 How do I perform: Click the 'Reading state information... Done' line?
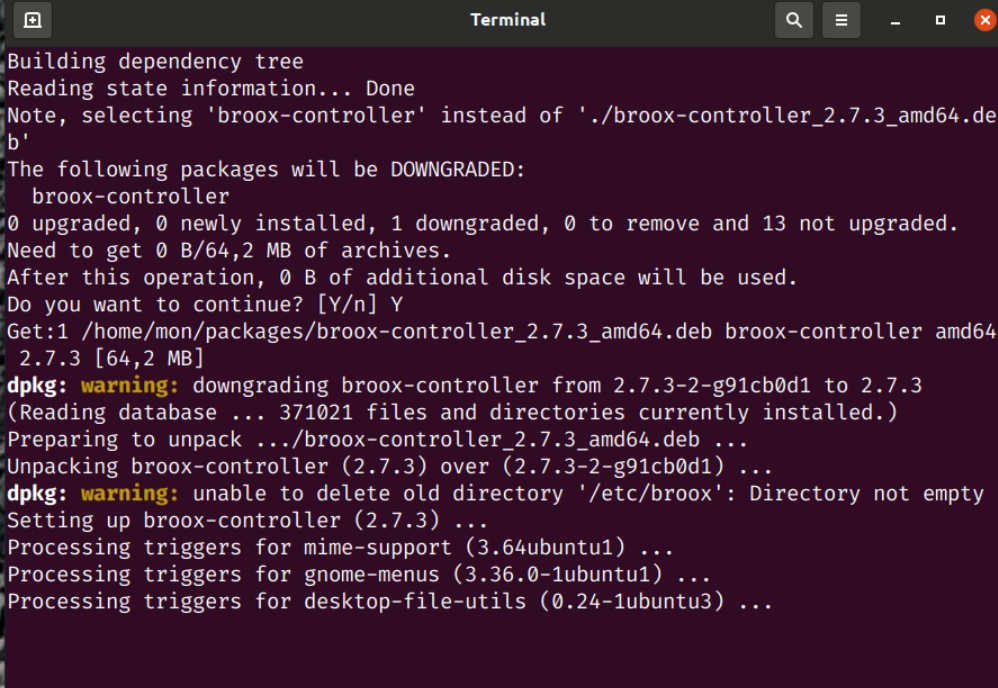211,88
